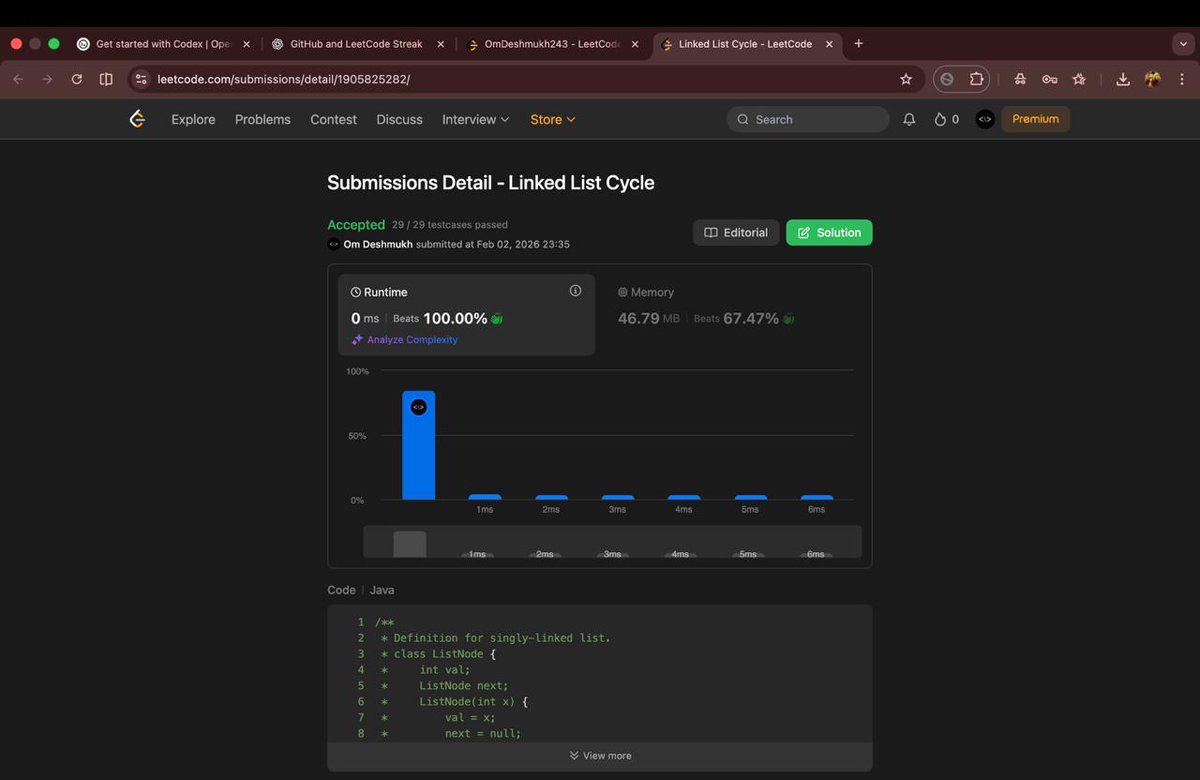Viewport: 1200px width, 780px height.
Task: View site information icon in address bar
Action: [141, 79]
